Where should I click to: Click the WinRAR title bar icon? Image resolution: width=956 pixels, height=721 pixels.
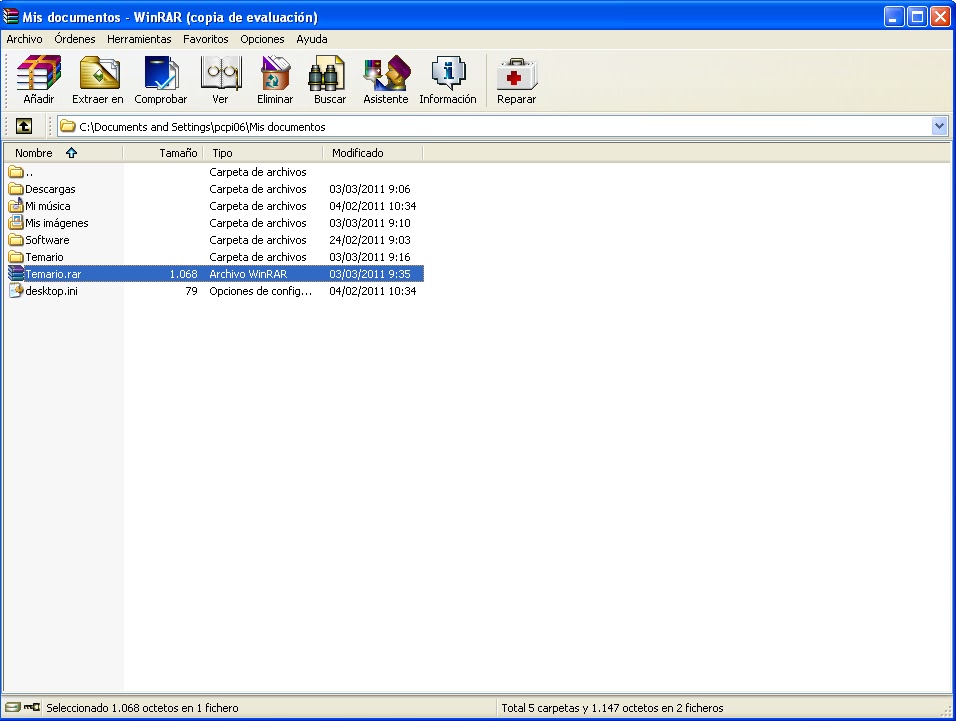[x=11, y=16]
